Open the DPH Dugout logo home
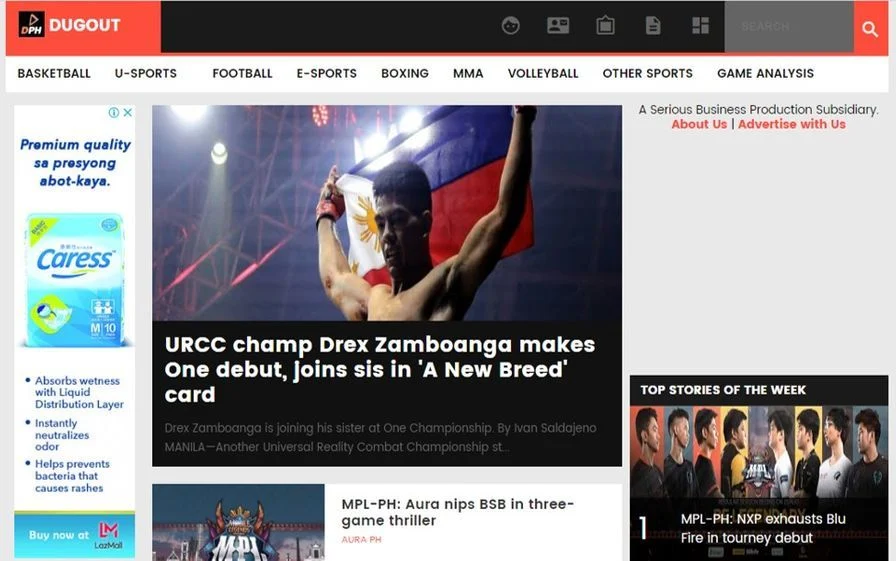896x561 pixels. pos(70,25)
